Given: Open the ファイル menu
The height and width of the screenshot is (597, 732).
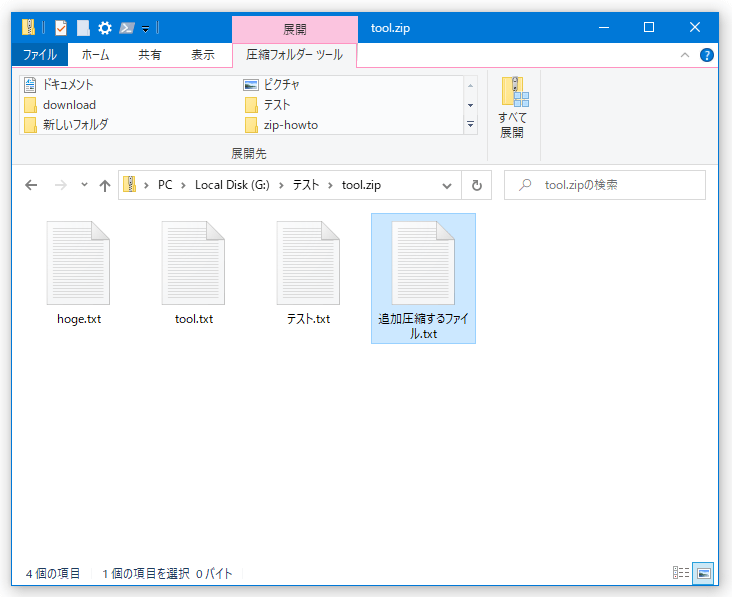Looking at the screenshot, I should [40, 55].
